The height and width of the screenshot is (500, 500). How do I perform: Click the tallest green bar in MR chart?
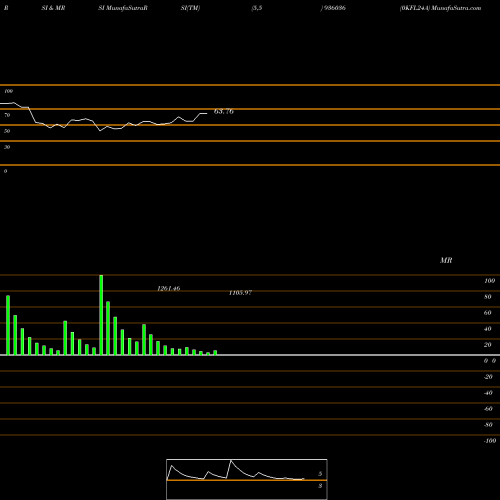coord(101,315)
